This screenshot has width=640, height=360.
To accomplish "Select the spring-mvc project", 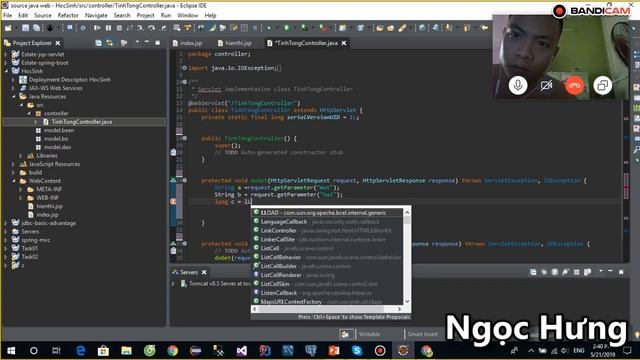I will point(36,240).
